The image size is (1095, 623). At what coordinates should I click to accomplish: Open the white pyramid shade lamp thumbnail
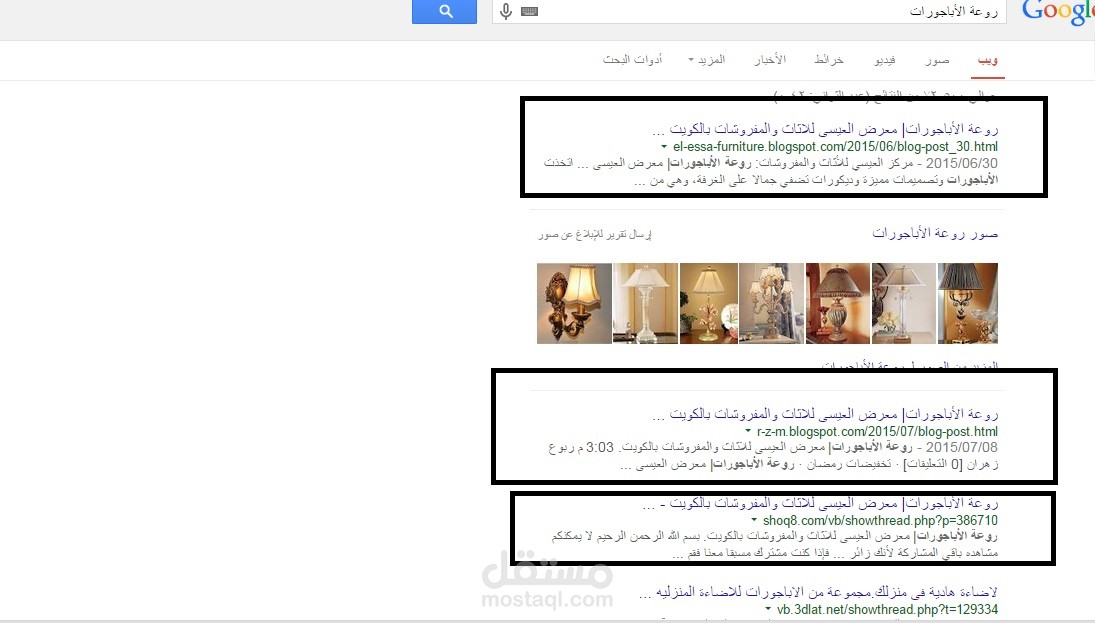[x=904, y=303]
